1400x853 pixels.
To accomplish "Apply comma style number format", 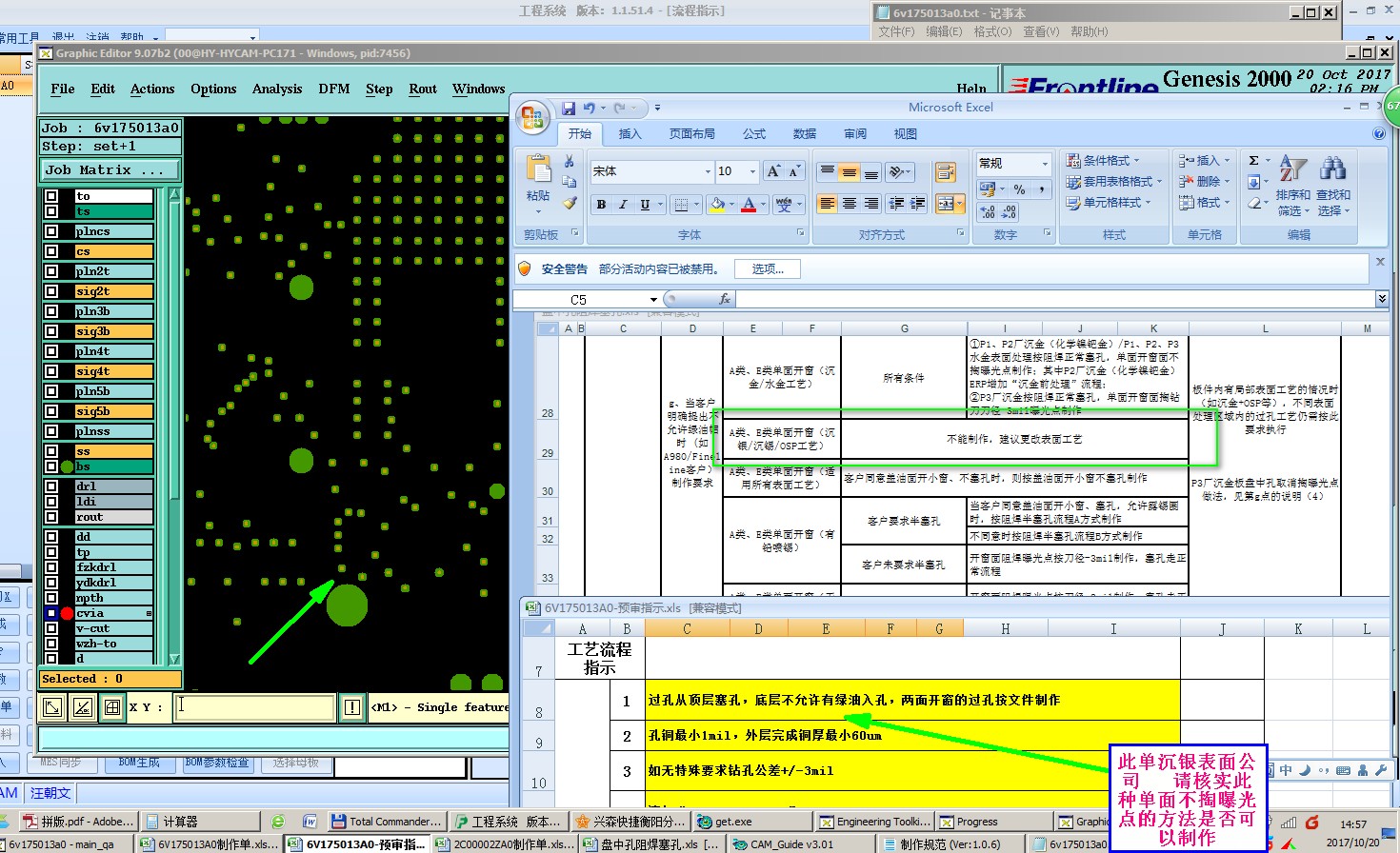I will click(1041, 189).
